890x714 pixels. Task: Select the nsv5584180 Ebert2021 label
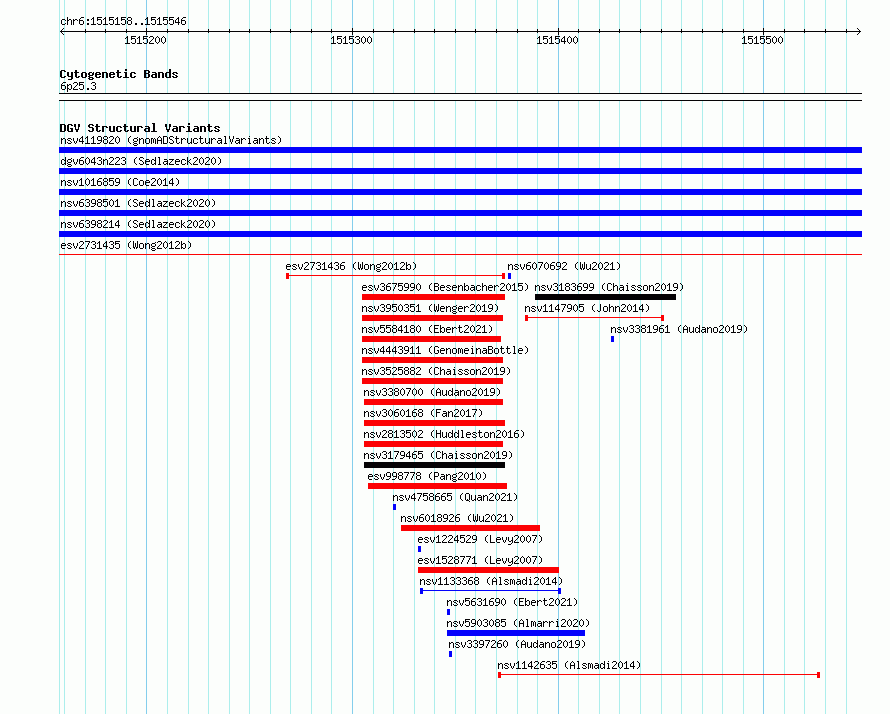tap(427, 329)
